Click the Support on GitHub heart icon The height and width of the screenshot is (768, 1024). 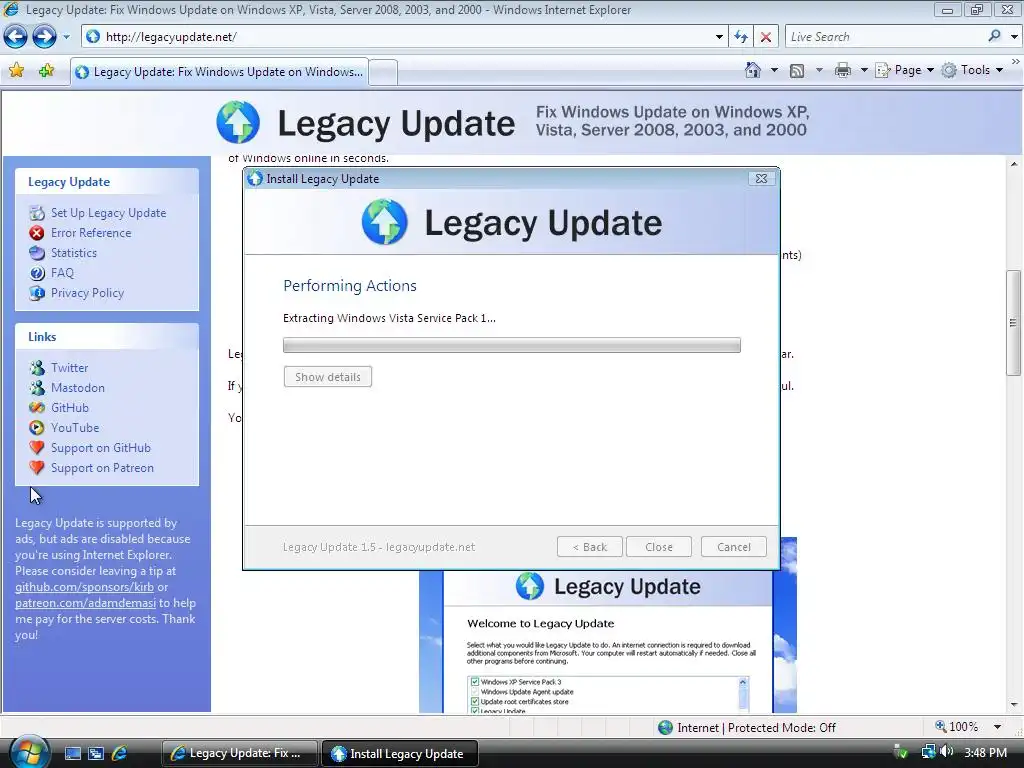tap(37, 448)
